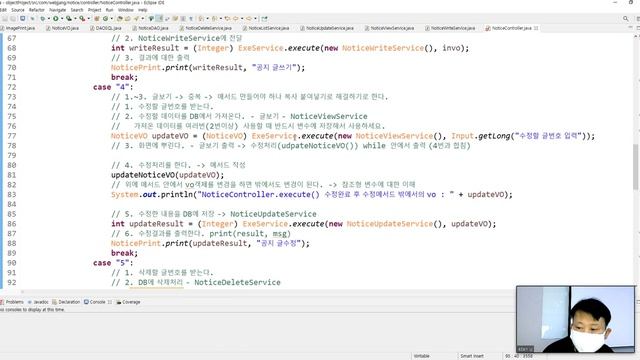Viewport: 640px width, 360px height.
Task: Open the Navigate menu
Action: [x=57, y=10]
